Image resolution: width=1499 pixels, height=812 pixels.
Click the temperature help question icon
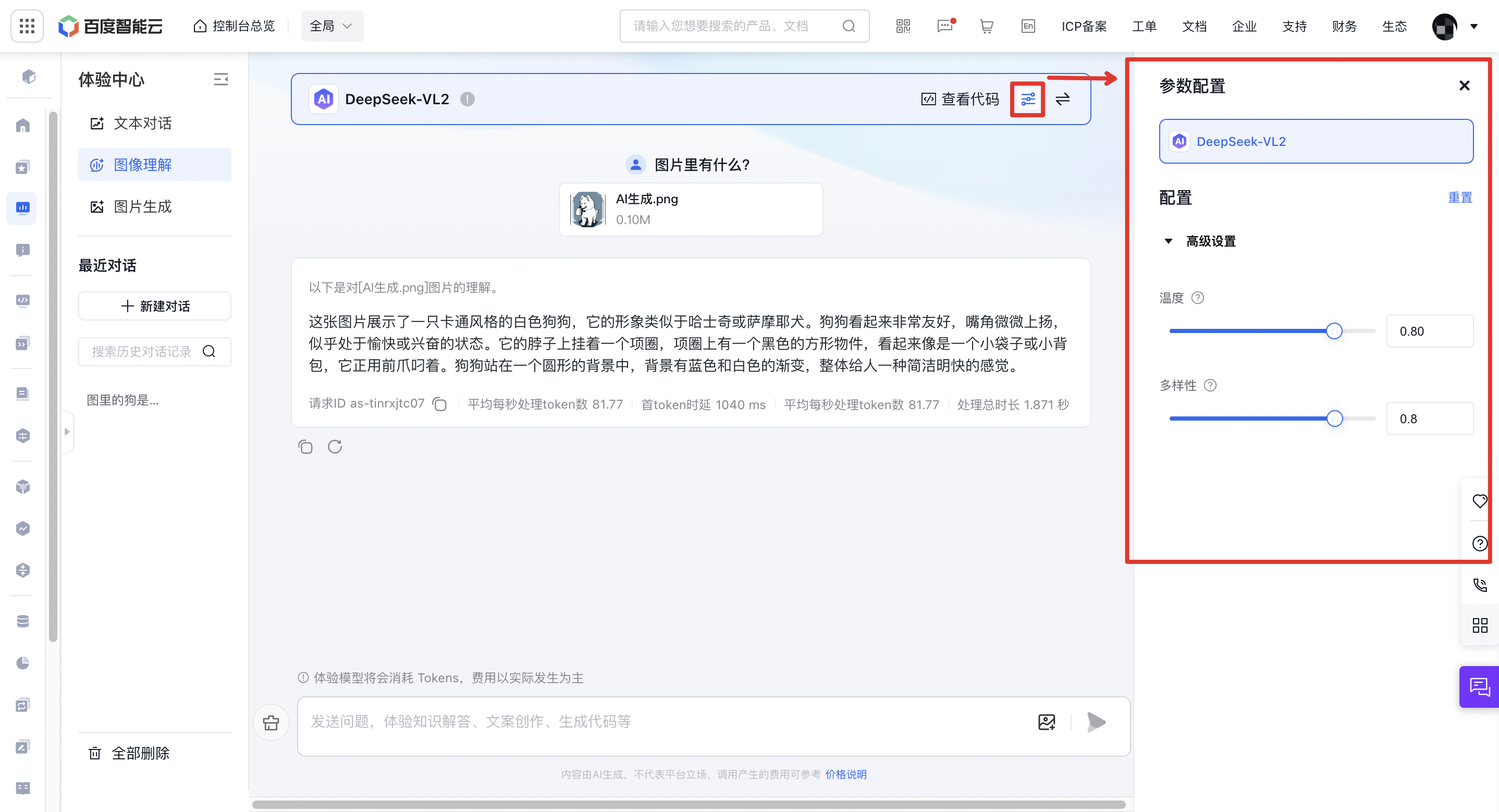click(x=1198, y=298)
